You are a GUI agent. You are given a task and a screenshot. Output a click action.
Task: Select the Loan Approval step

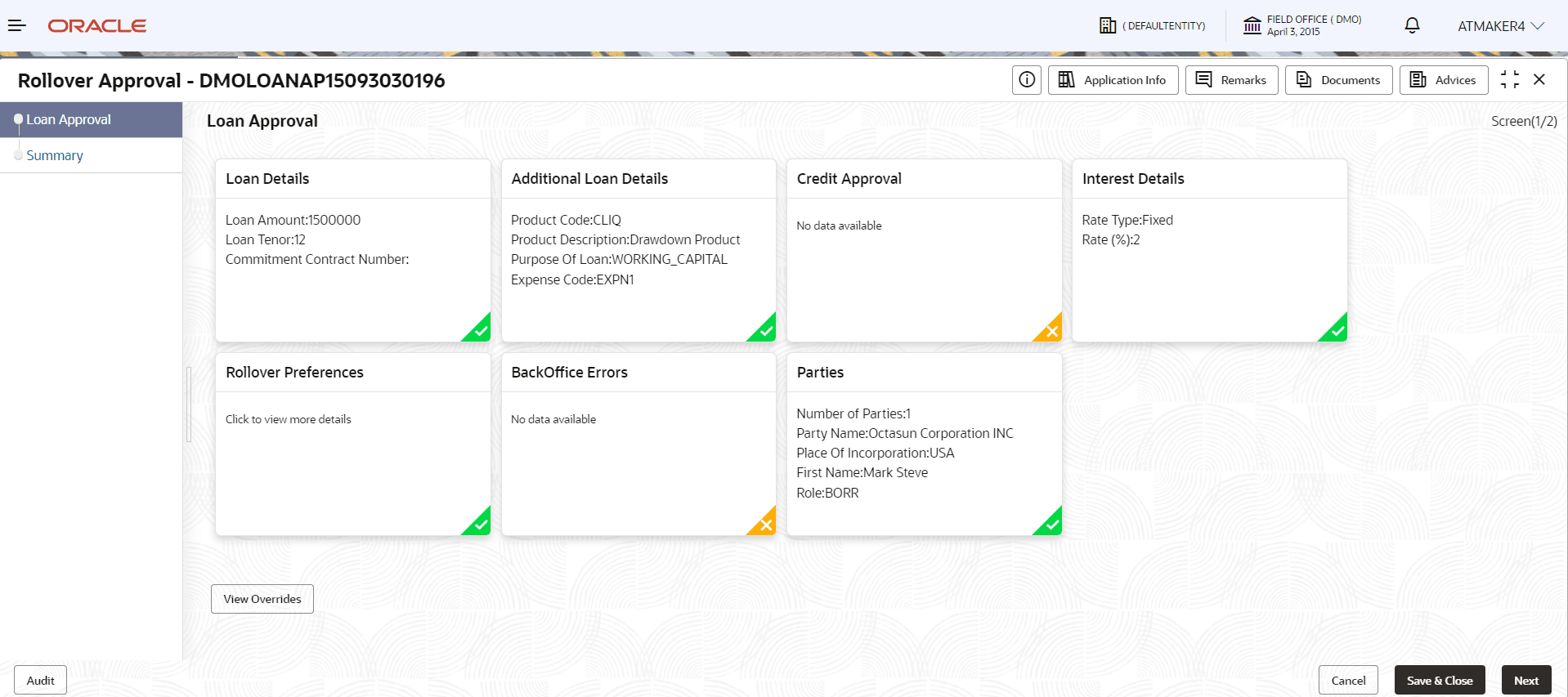point(91,119)
